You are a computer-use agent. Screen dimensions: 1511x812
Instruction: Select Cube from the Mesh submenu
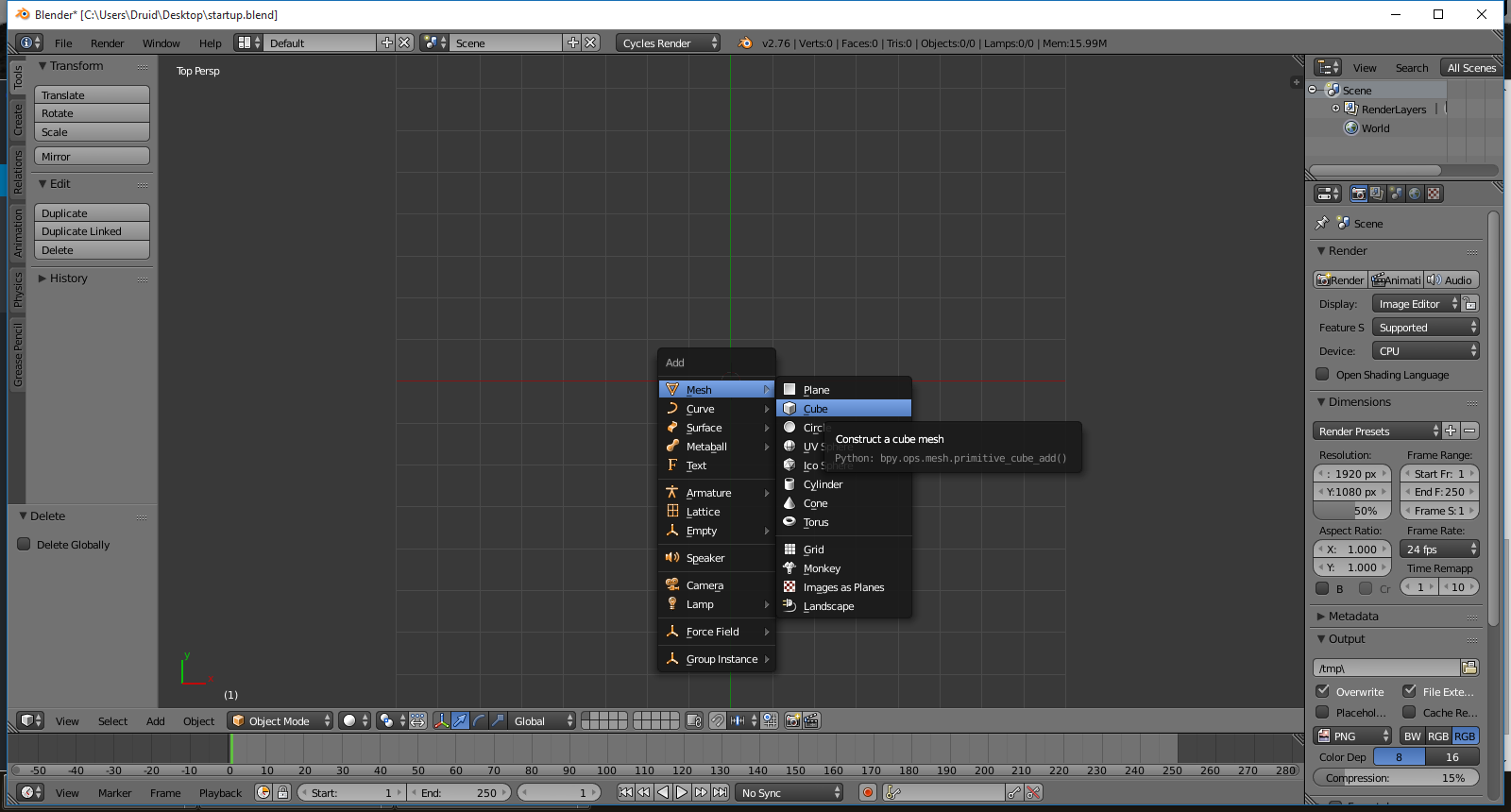click(x=843, y=409)
